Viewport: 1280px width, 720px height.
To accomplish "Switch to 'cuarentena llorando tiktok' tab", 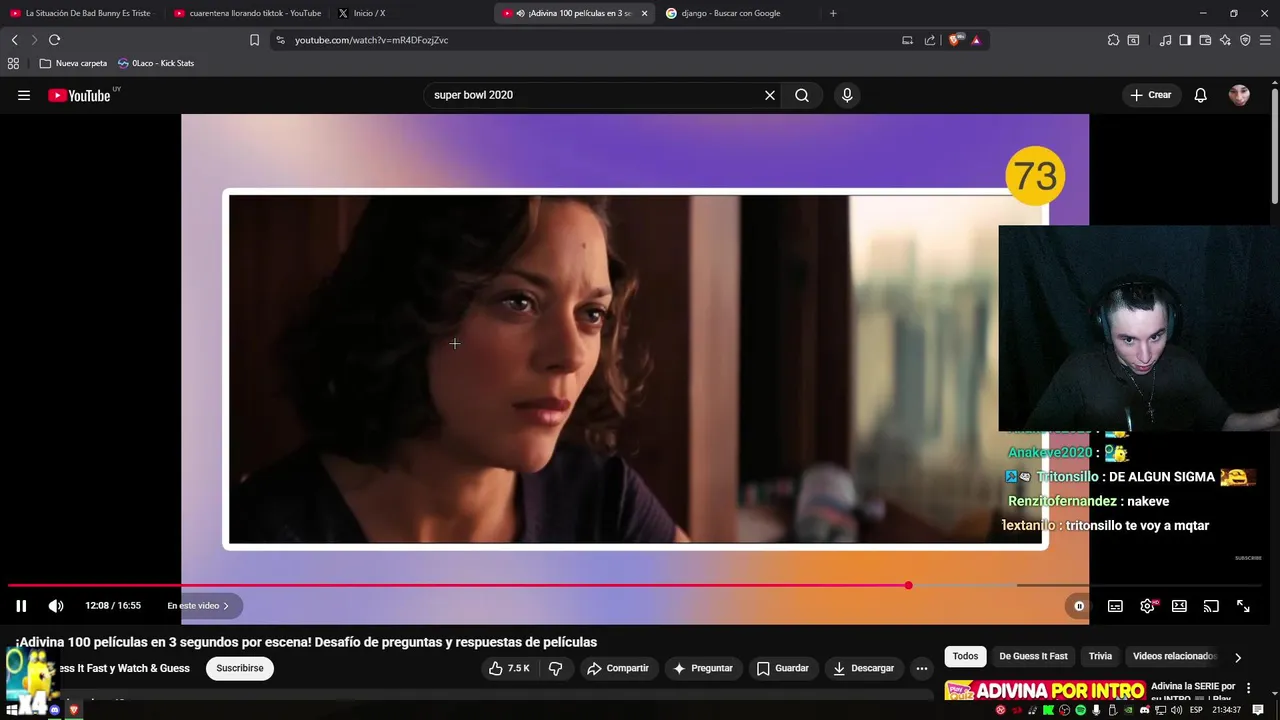I will [x=247, y=13].
